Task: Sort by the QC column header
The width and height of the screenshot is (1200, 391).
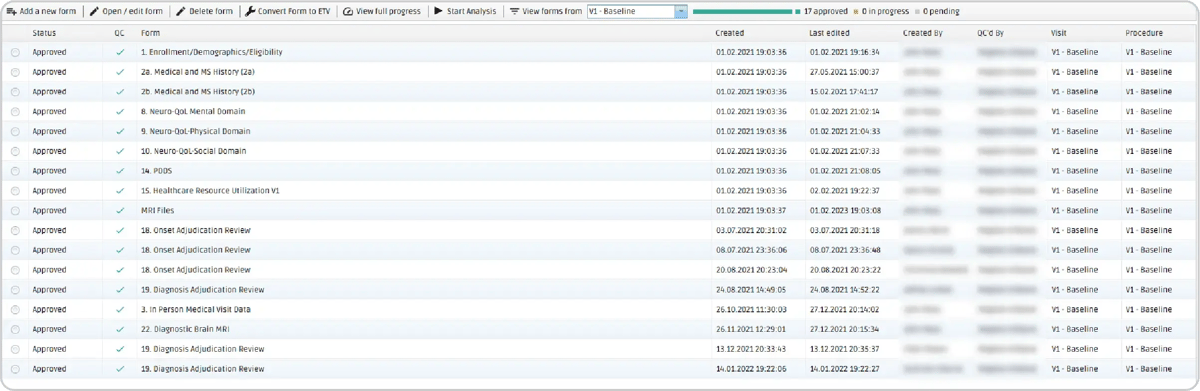Action: point(120,33)
